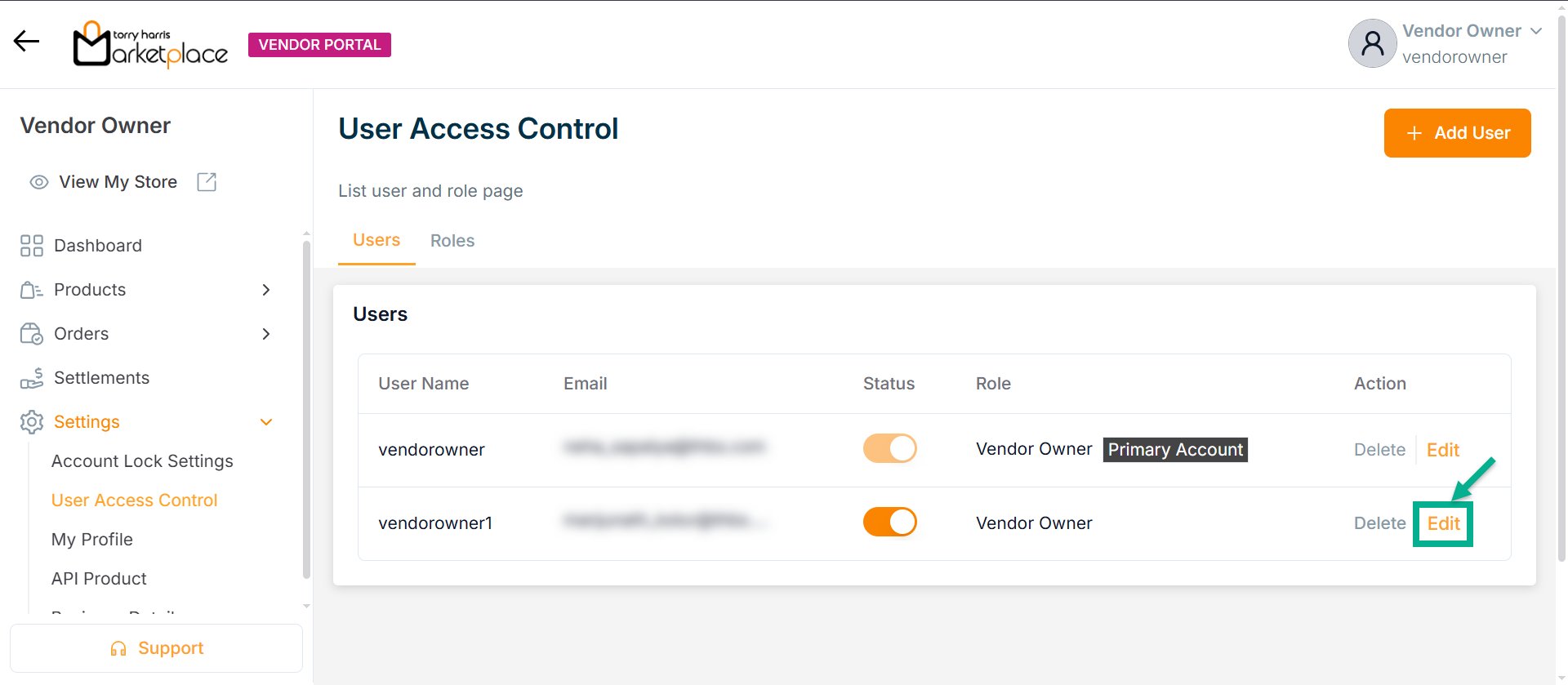This screenshot has height=685, width=1568.
Task: Click the back arrow icon
Action: [x=26, y=41]
